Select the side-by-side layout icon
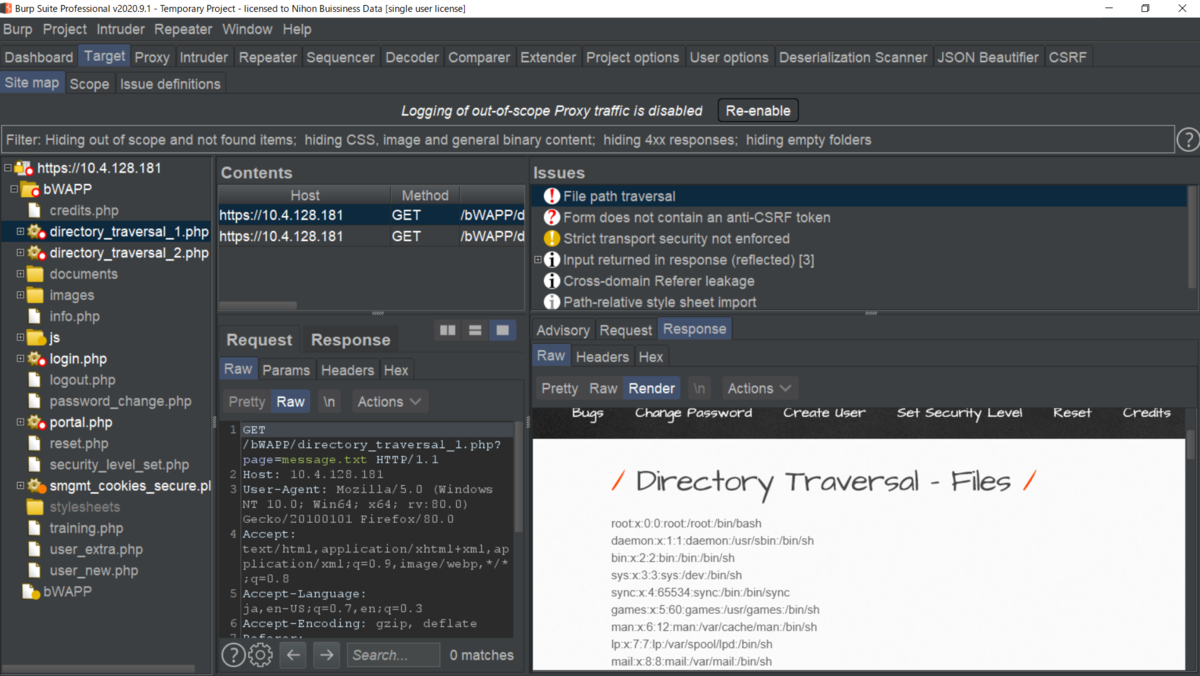This screenshot has height=676, width=1200. [447, 330]
